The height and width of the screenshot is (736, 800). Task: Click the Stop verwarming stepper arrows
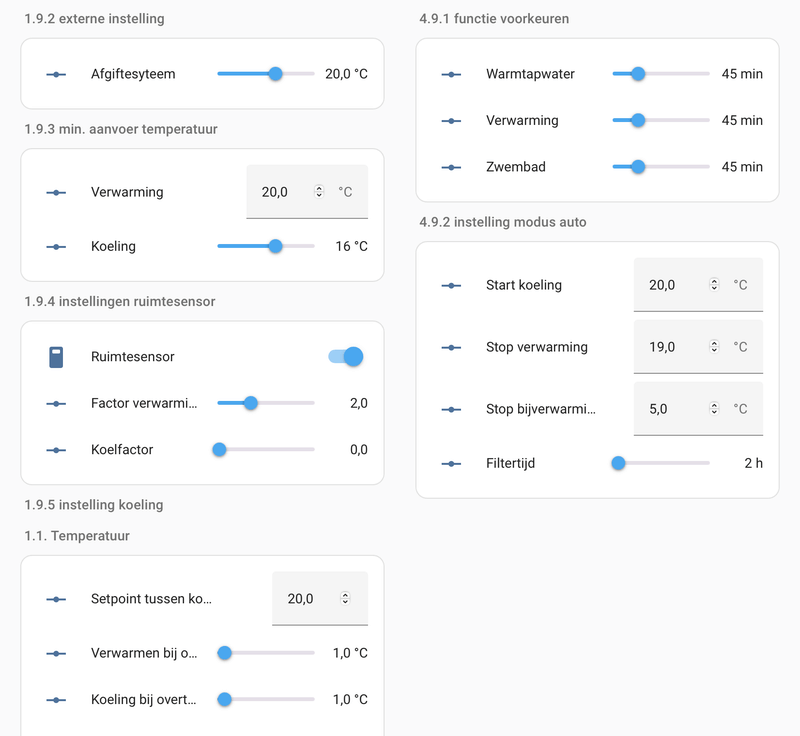714,347
